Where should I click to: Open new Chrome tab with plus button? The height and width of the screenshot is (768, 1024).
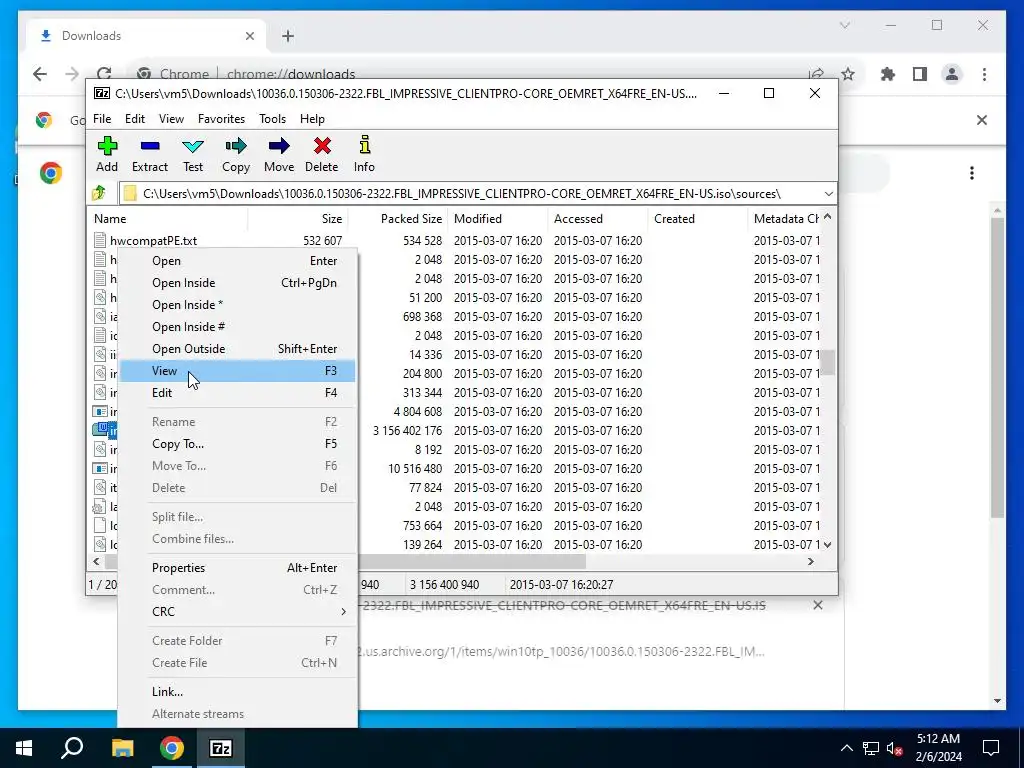287,36
